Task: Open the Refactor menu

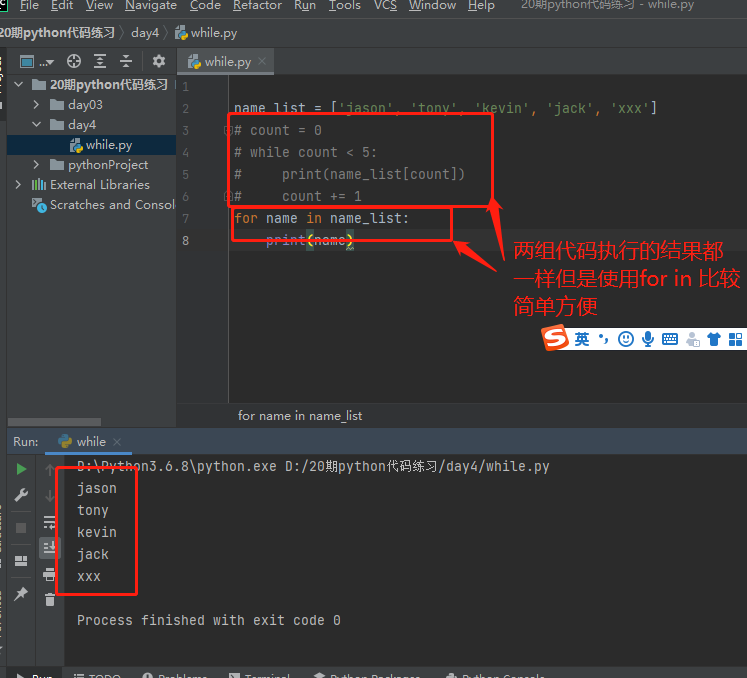Action: (257, 5)
